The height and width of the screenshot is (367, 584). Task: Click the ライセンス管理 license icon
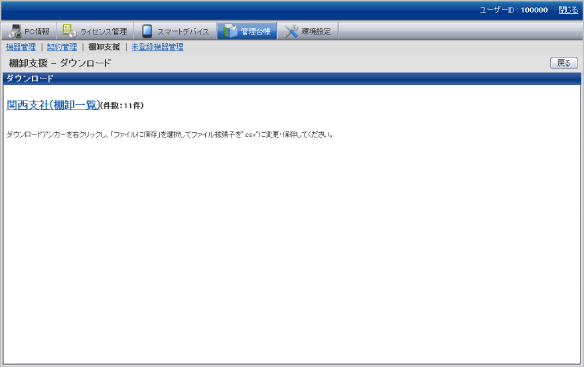tap(70, 31)
